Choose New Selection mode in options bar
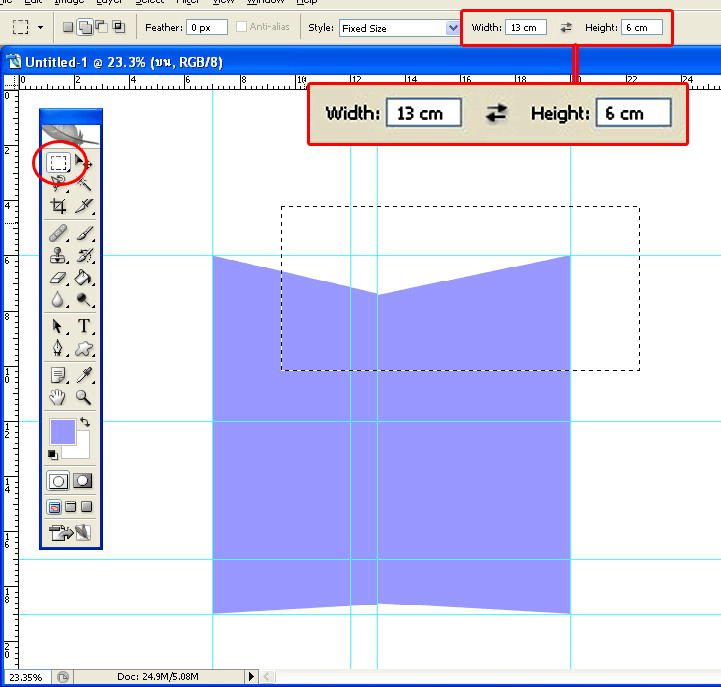Screen dimensions: 721x687 68,27
